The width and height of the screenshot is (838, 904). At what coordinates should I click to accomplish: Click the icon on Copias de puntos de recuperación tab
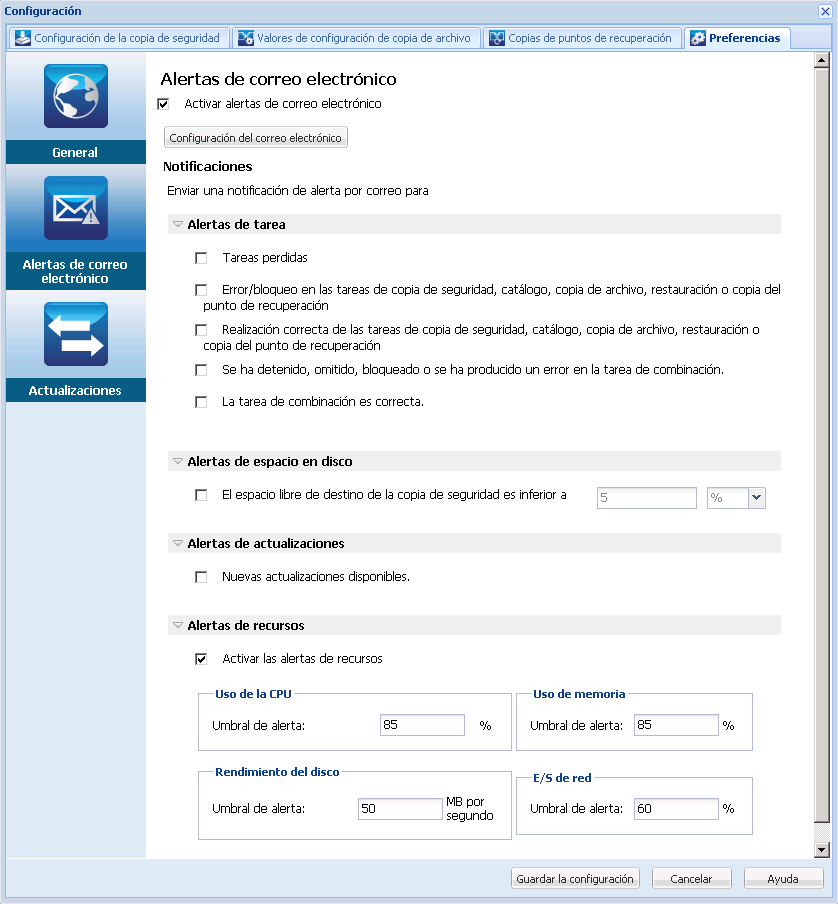pos(497,38)
